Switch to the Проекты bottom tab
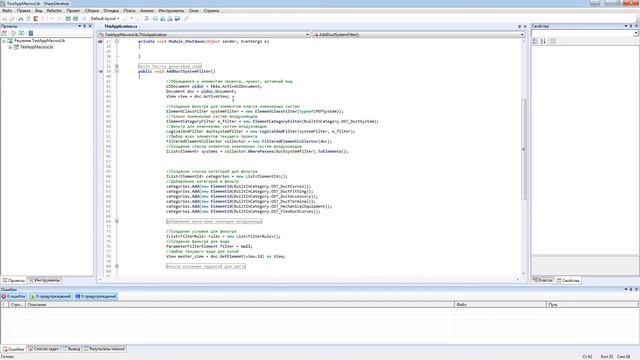This screenshot has width=640, height=360. point(14,281)
